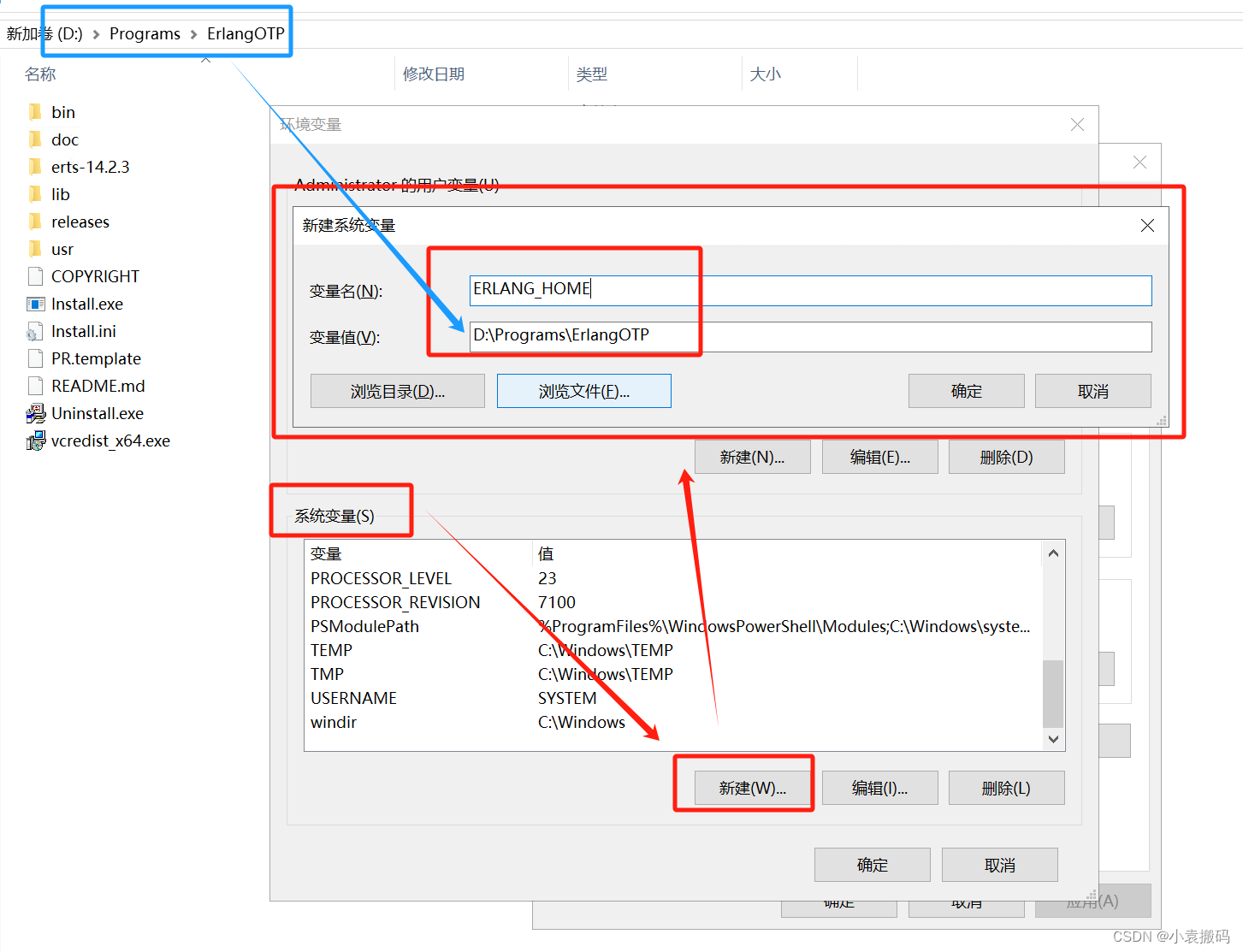The width and height of the screenshot is (1243, 952).
Task: Click the README.md file icon
Action: click(35, 386)
